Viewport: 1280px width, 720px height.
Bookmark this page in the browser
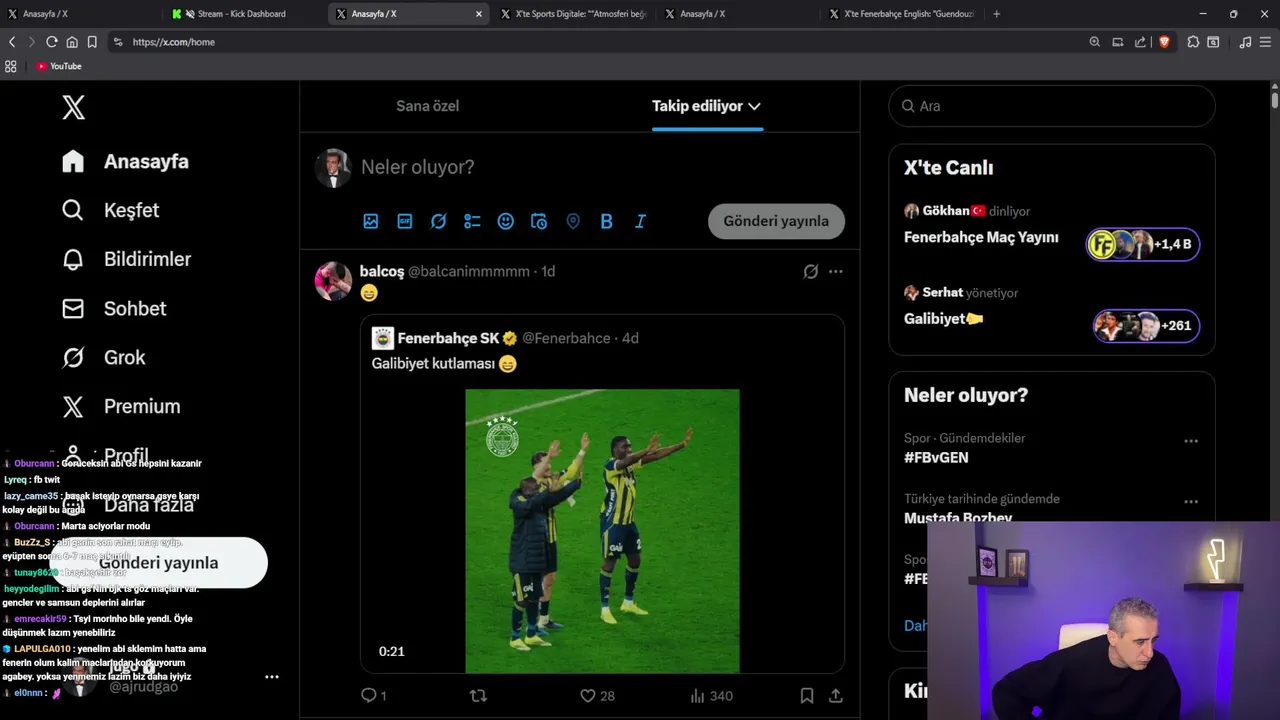tap(92, 42)
